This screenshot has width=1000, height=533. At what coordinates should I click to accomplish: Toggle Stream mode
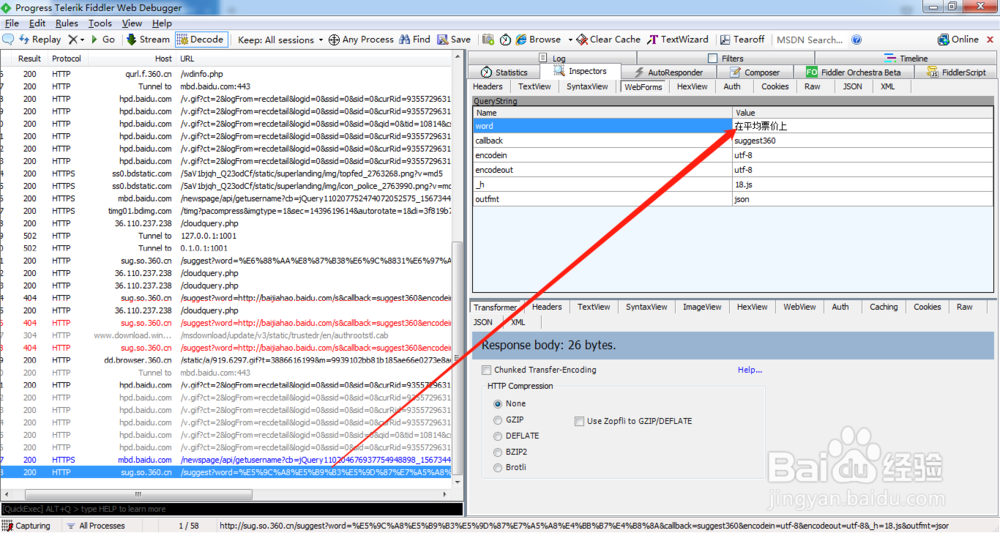coord(148,40)
